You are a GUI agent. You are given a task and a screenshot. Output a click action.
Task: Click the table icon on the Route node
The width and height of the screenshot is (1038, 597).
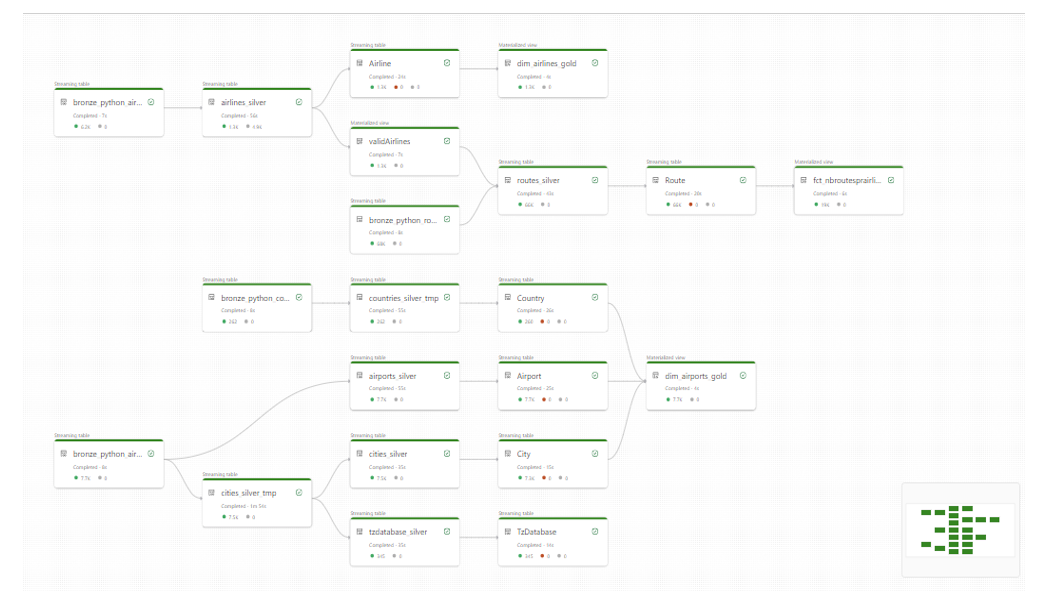[x=655, y=180]
